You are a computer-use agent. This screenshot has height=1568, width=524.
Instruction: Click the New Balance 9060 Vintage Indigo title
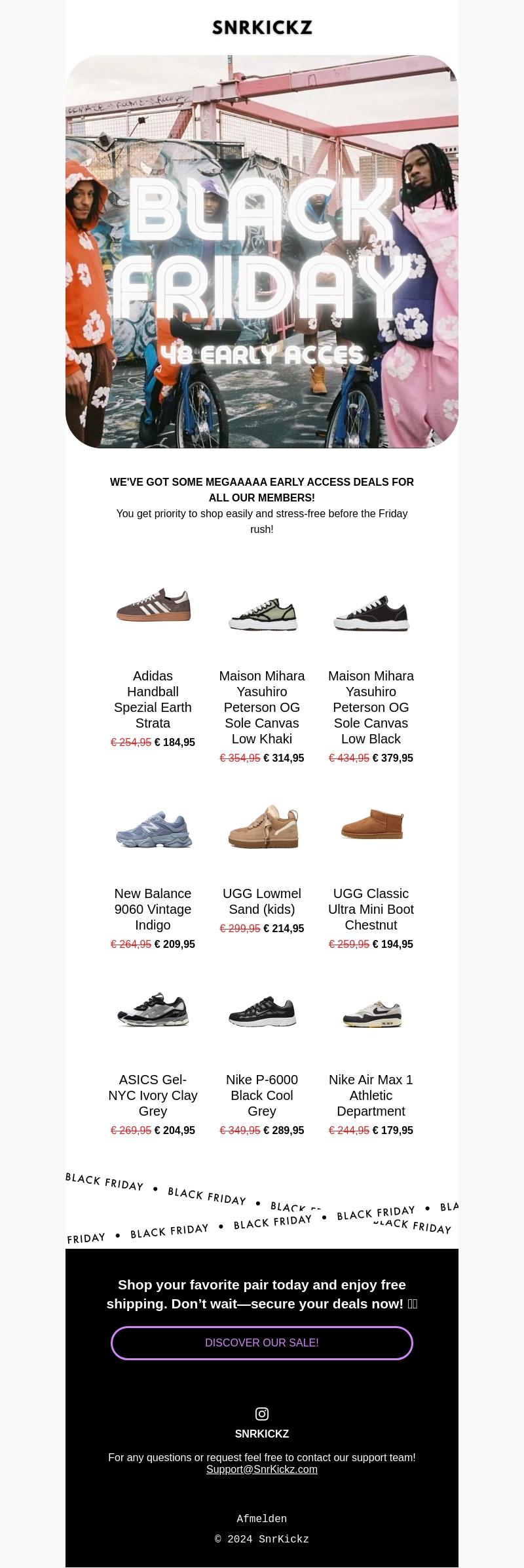pyautogui.click(x=153, y=909)
